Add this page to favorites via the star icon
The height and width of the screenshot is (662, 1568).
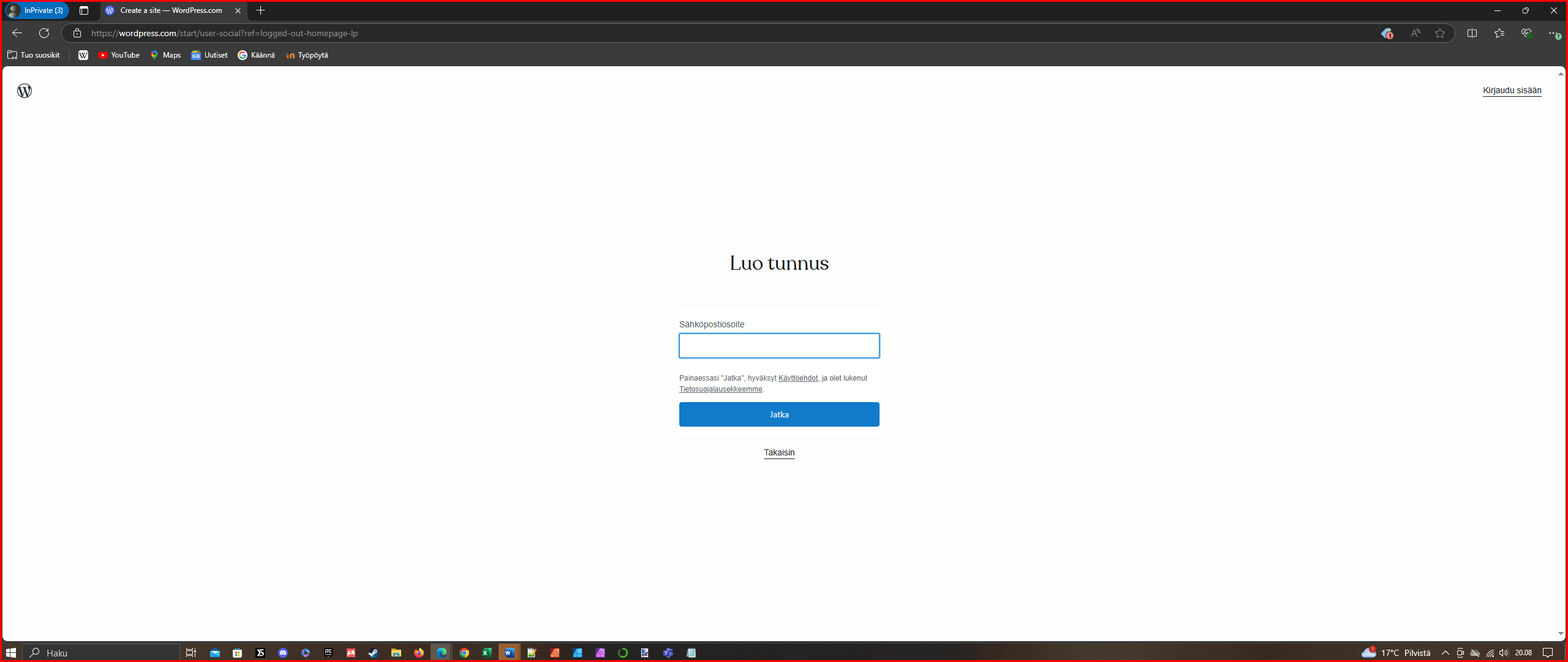[x=1440, y=33]
